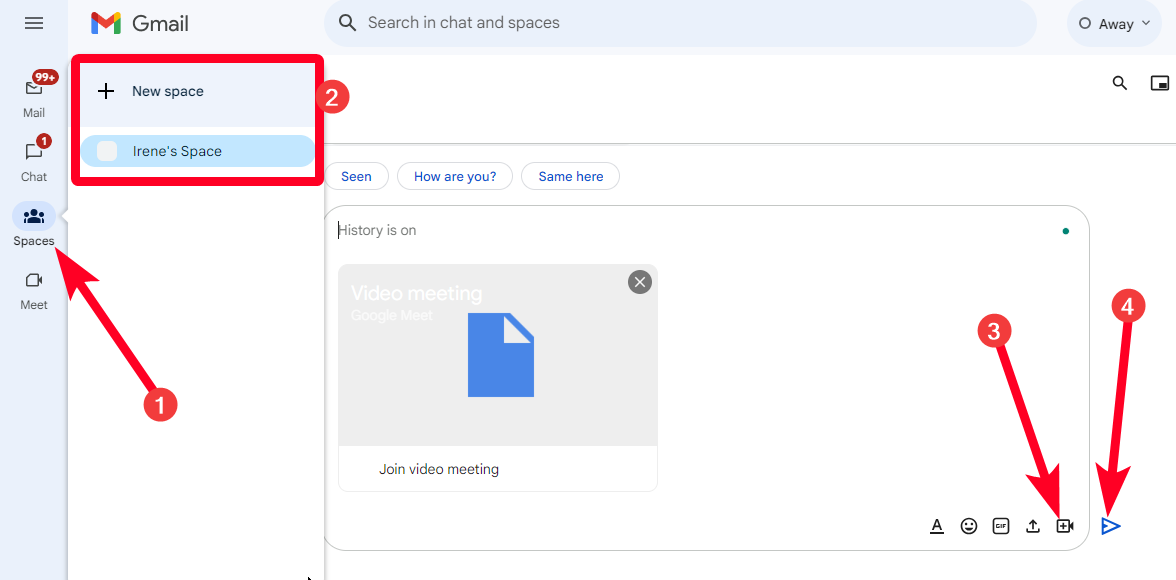Click the 'Search in chat and spaces' field
Screen dimensions: 1176x580
coord(680,23)
